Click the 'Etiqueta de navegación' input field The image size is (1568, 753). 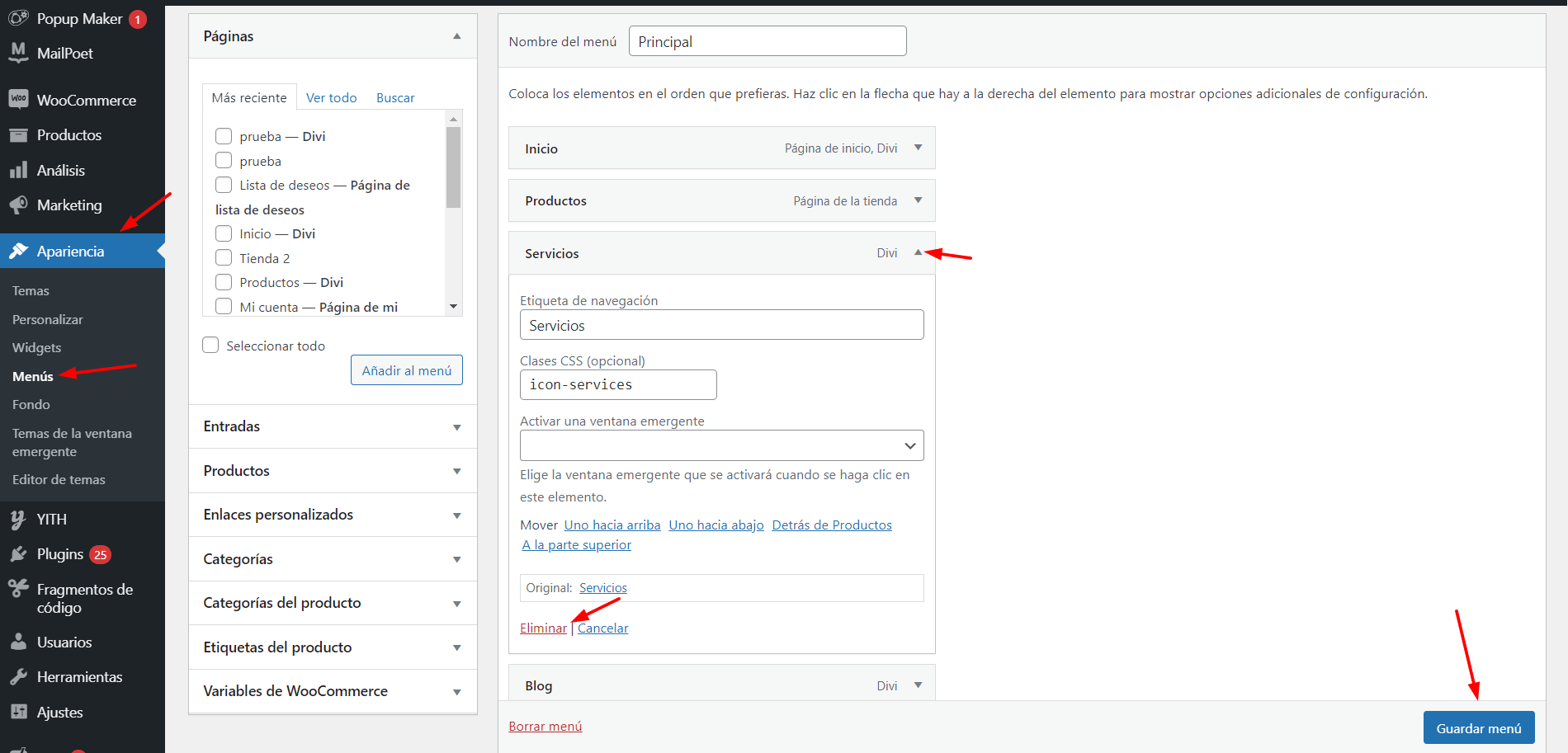(721, 325)
